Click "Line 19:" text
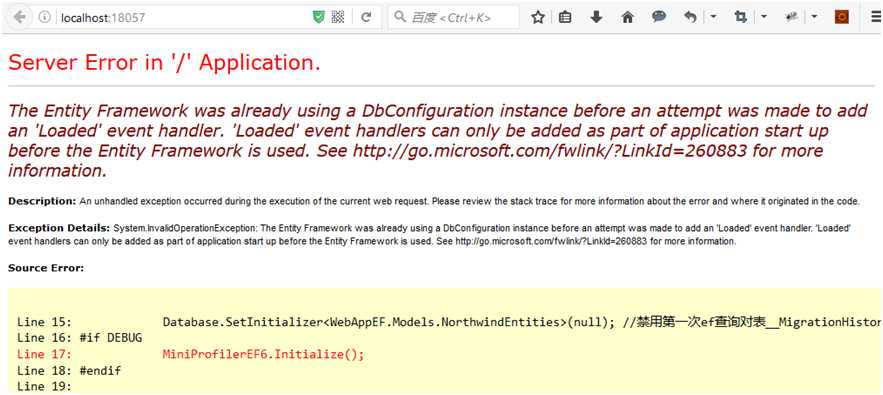Viewport: 883px width, 395px height. [44, 387]
